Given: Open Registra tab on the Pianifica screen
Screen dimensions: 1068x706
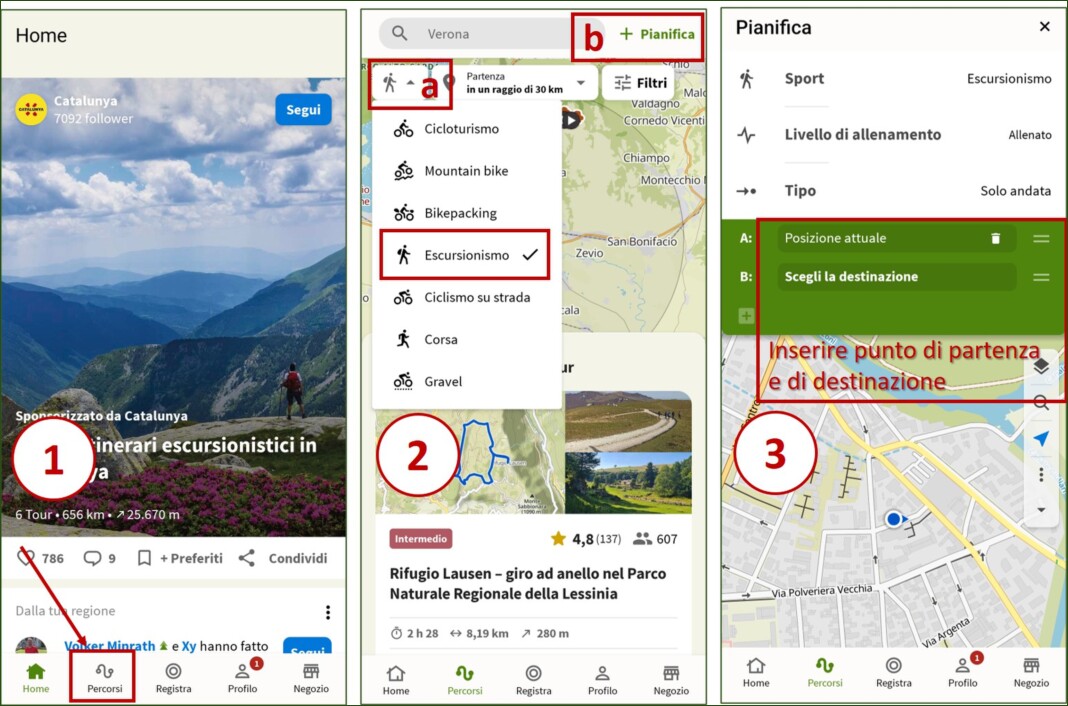Looking at the screenshot, I should tap(894, 673).
